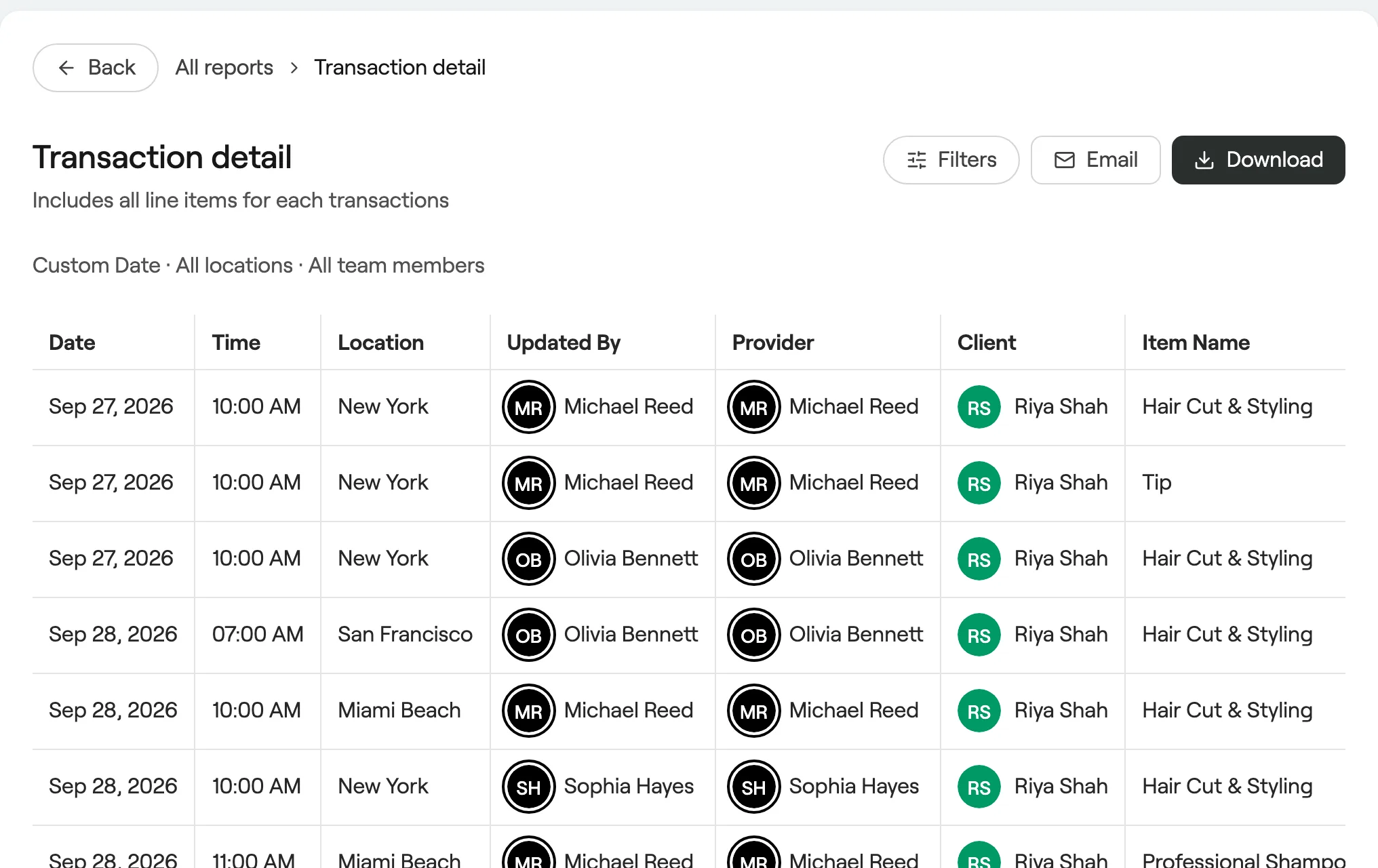Click the MR provider avatar in the Miami Beach 10:00 AM row
The width and height of the screenshot is (1378, 868).
click(x=754, y=711)
